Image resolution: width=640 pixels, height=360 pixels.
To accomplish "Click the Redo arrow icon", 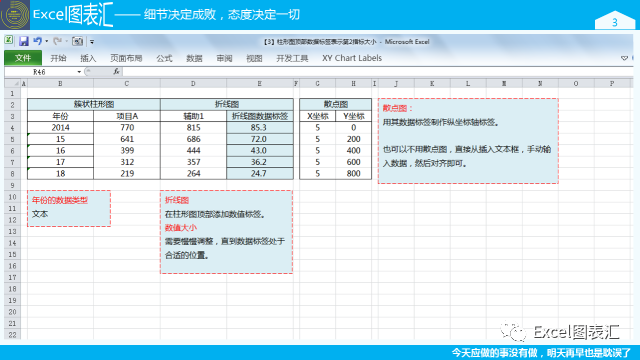I will coord(58,41).
